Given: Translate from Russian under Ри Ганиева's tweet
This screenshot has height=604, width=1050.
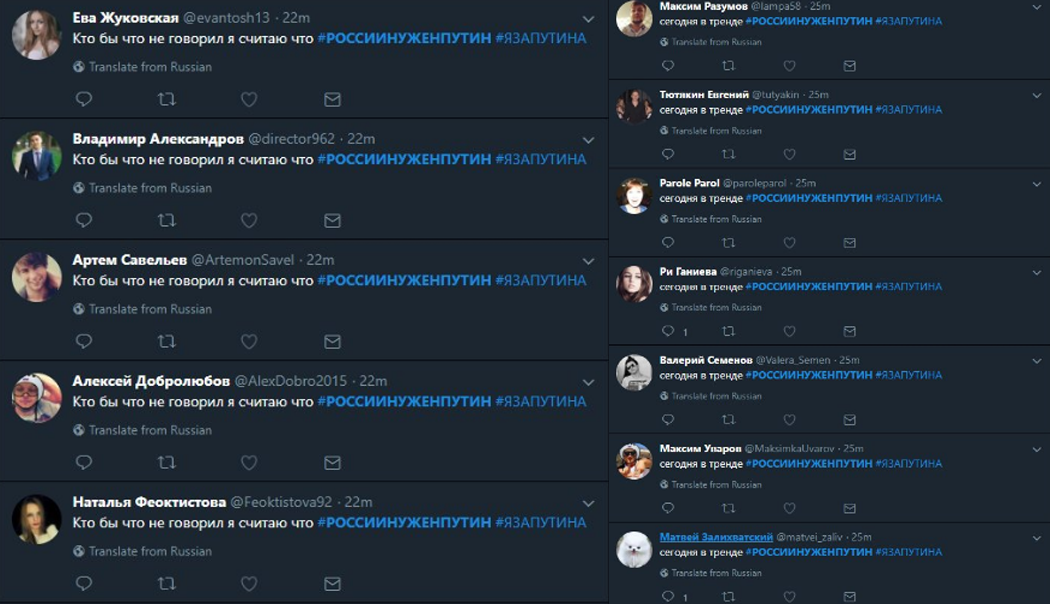Looking at the screenshot, I should (710, 307).
